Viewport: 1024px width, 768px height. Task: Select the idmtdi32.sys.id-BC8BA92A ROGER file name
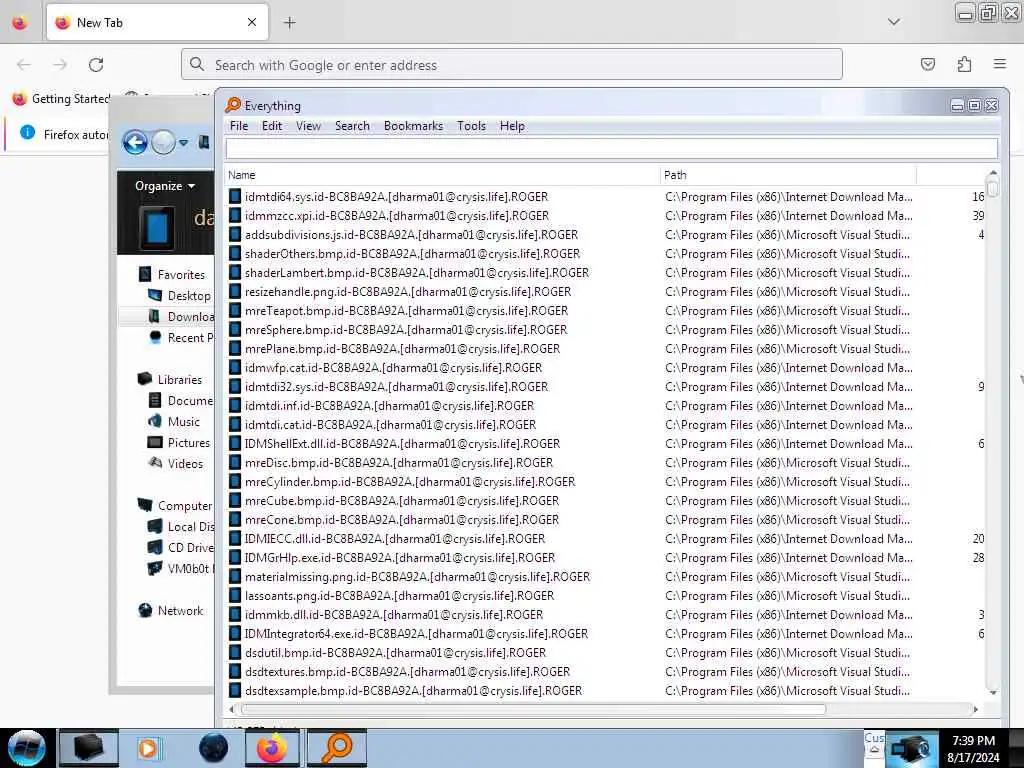click(396, 387)
